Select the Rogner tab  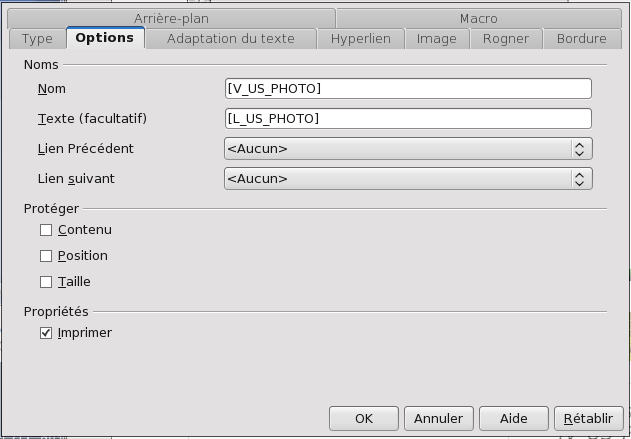506,39
